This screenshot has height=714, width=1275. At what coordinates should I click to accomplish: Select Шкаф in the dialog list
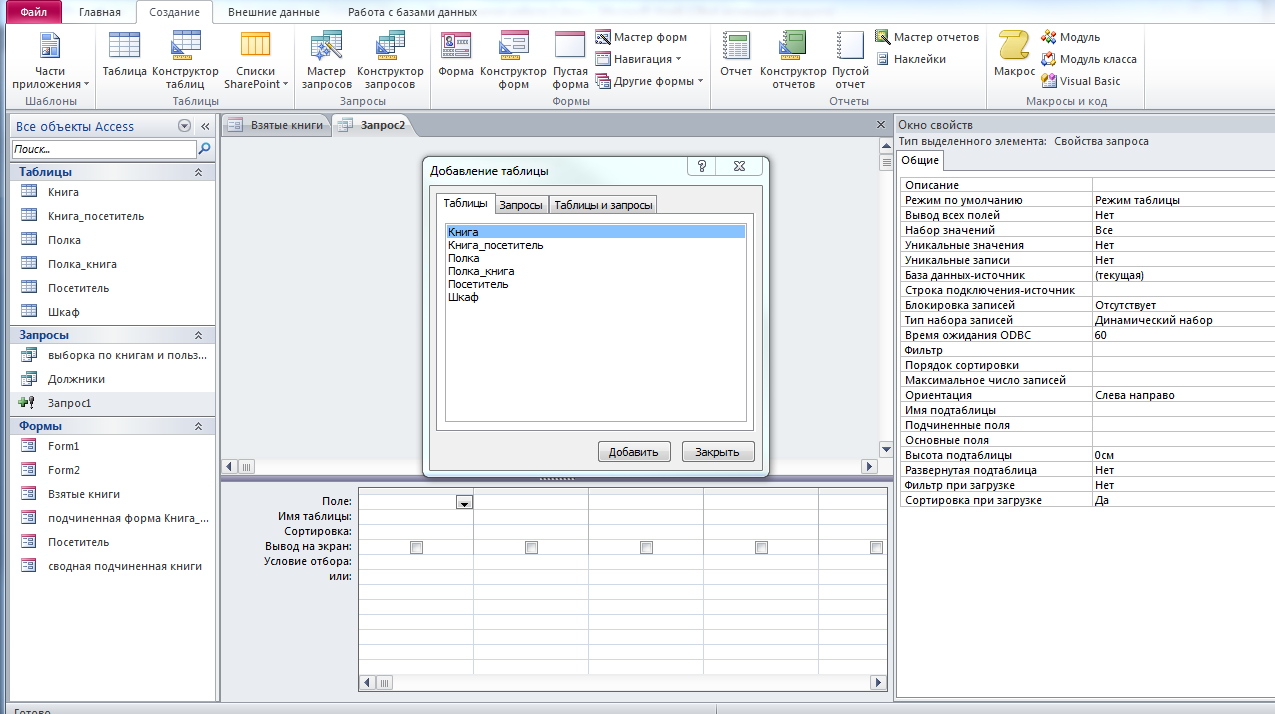[596, 297]
